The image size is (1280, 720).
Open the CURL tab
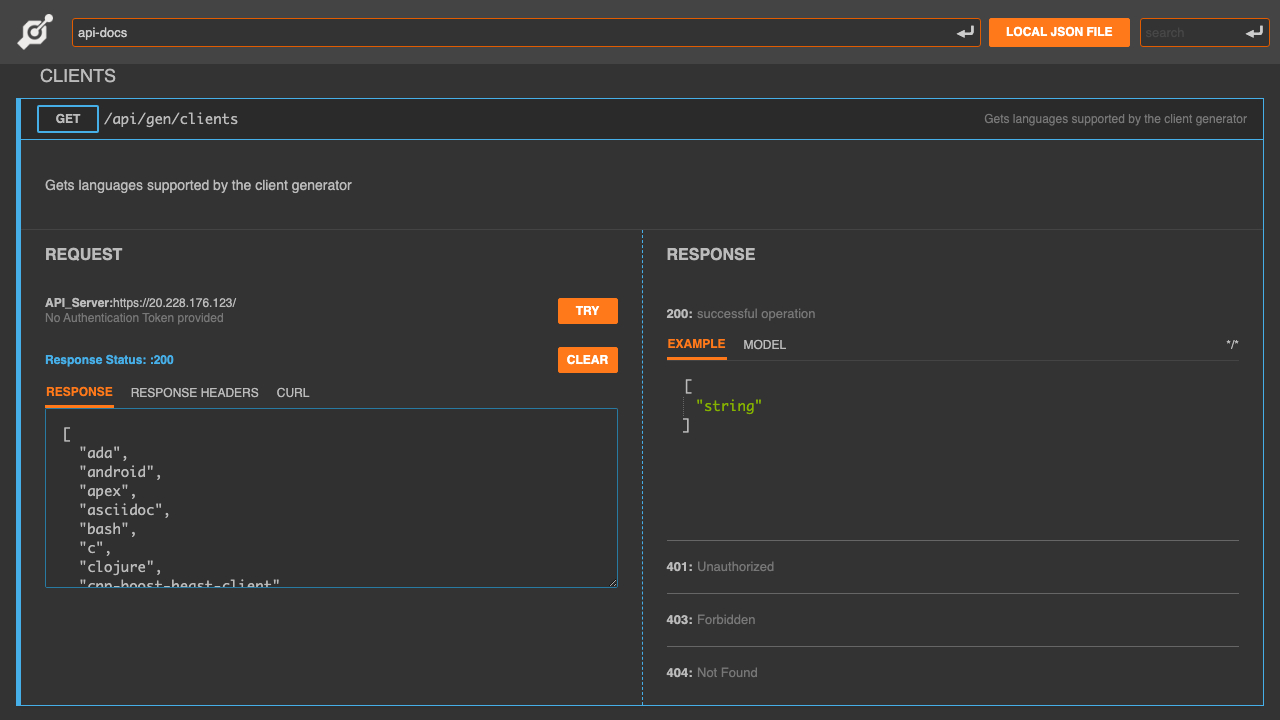(x=293, y=393)
